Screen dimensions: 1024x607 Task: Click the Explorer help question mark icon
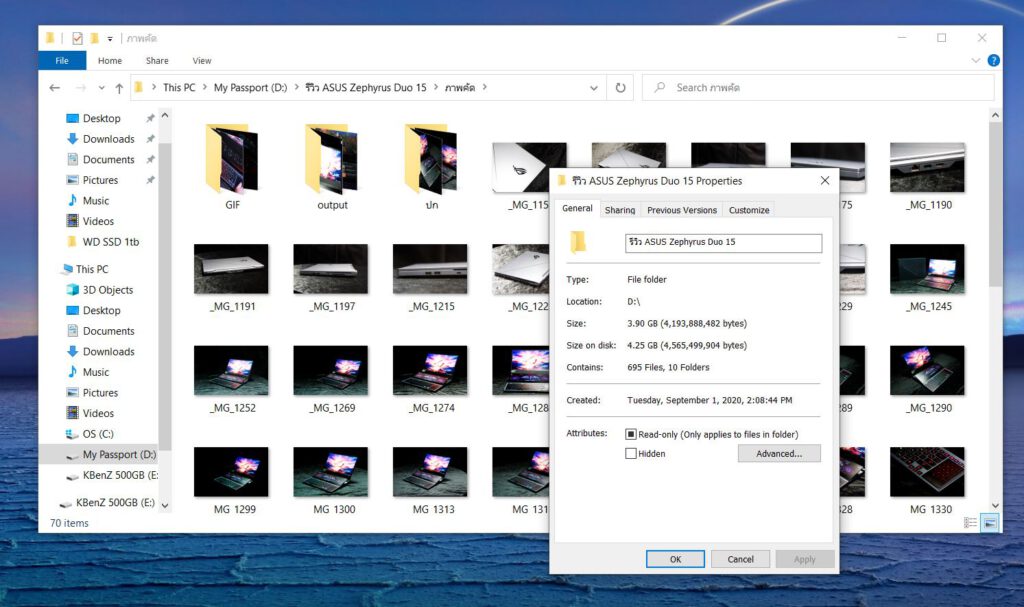(x=993, y=60)
